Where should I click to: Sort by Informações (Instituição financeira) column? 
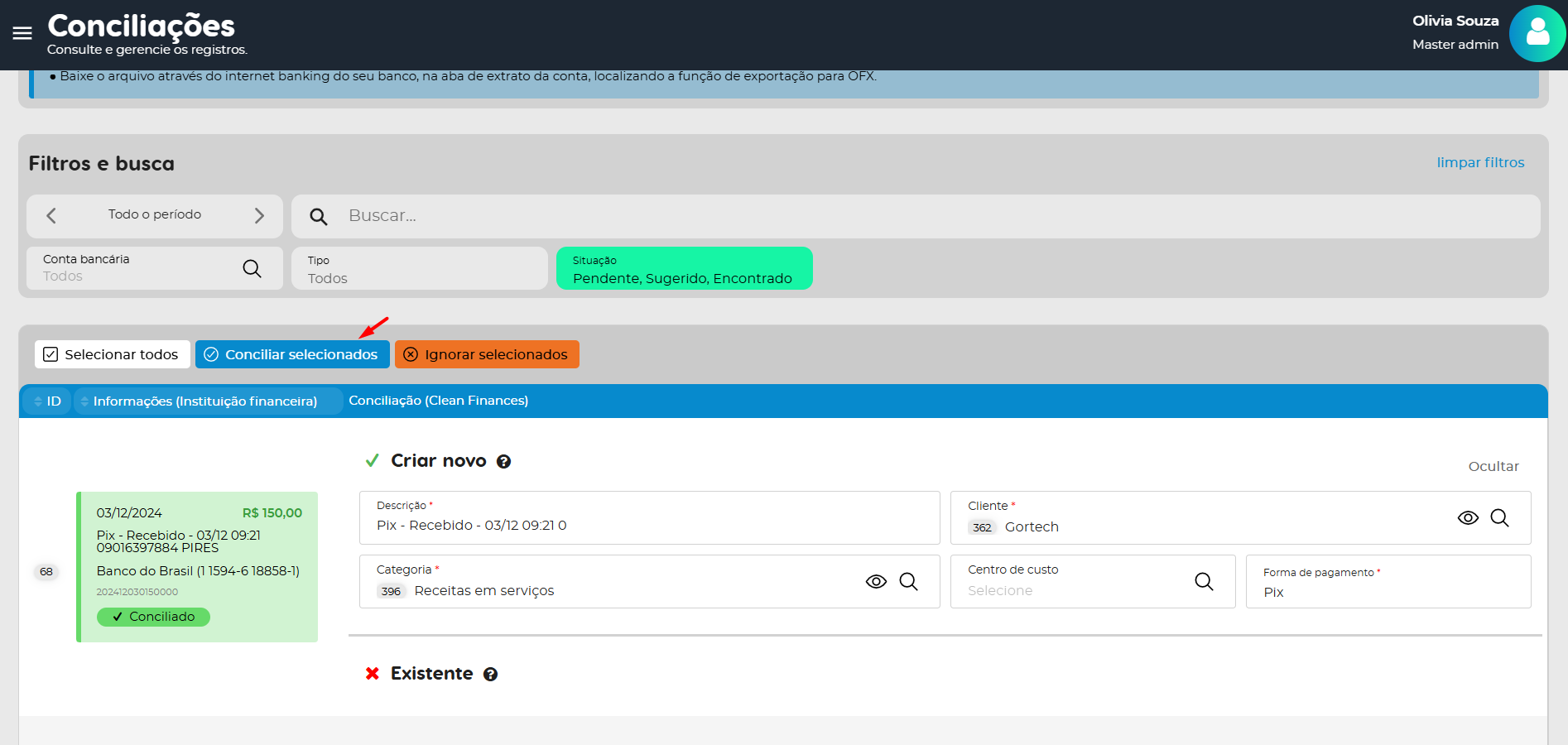pos(204,401)
